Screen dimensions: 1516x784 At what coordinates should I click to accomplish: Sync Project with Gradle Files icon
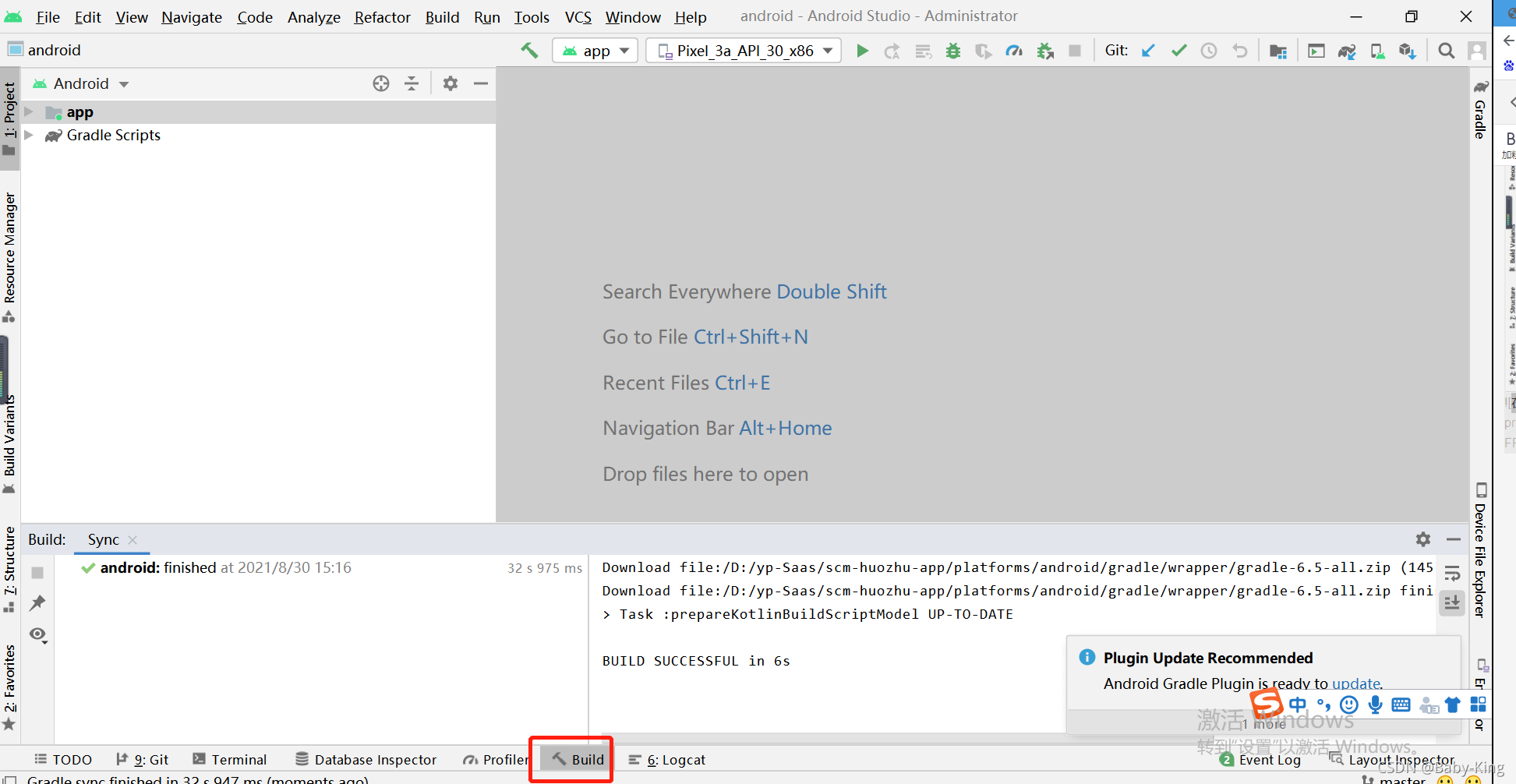click(1347, 51)
